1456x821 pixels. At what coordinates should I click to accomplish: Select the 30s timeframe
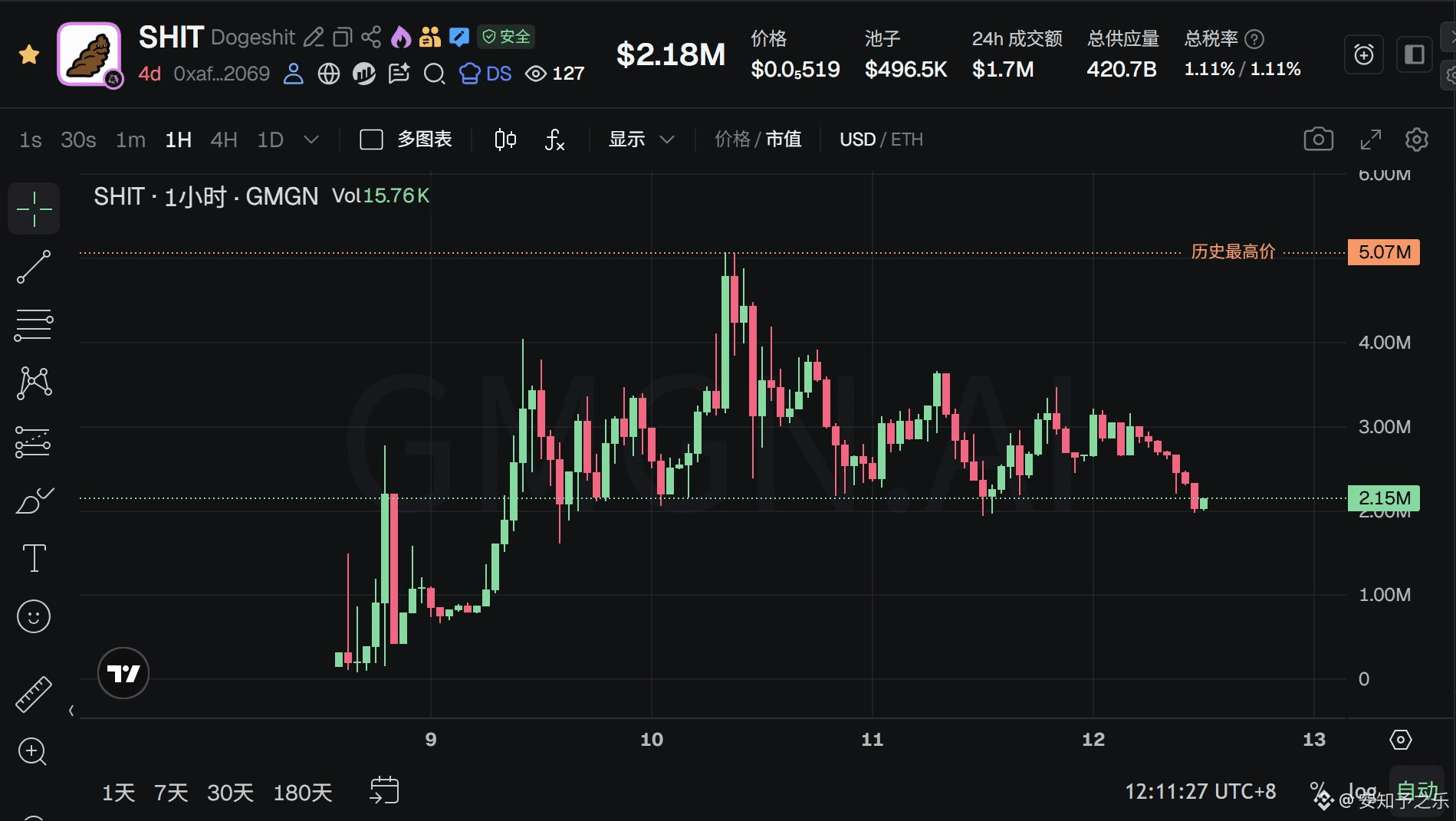tap(78, 140)
